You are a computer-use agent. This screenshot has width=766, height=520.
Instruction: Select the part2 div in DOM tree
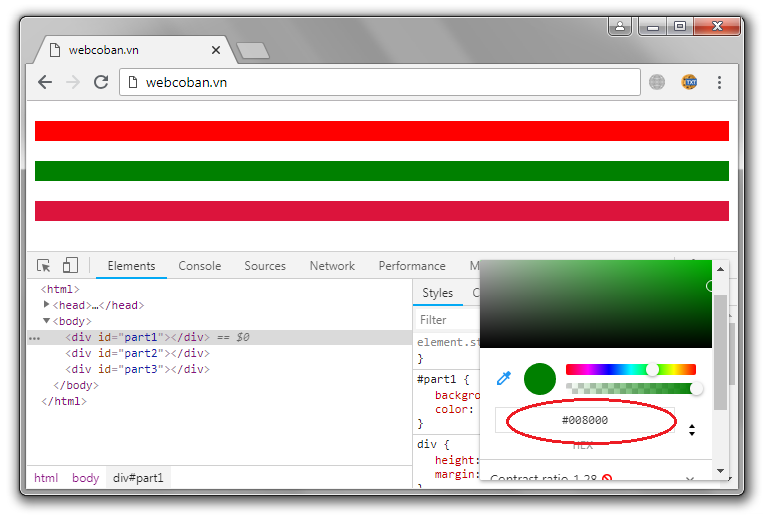[137, 353]
